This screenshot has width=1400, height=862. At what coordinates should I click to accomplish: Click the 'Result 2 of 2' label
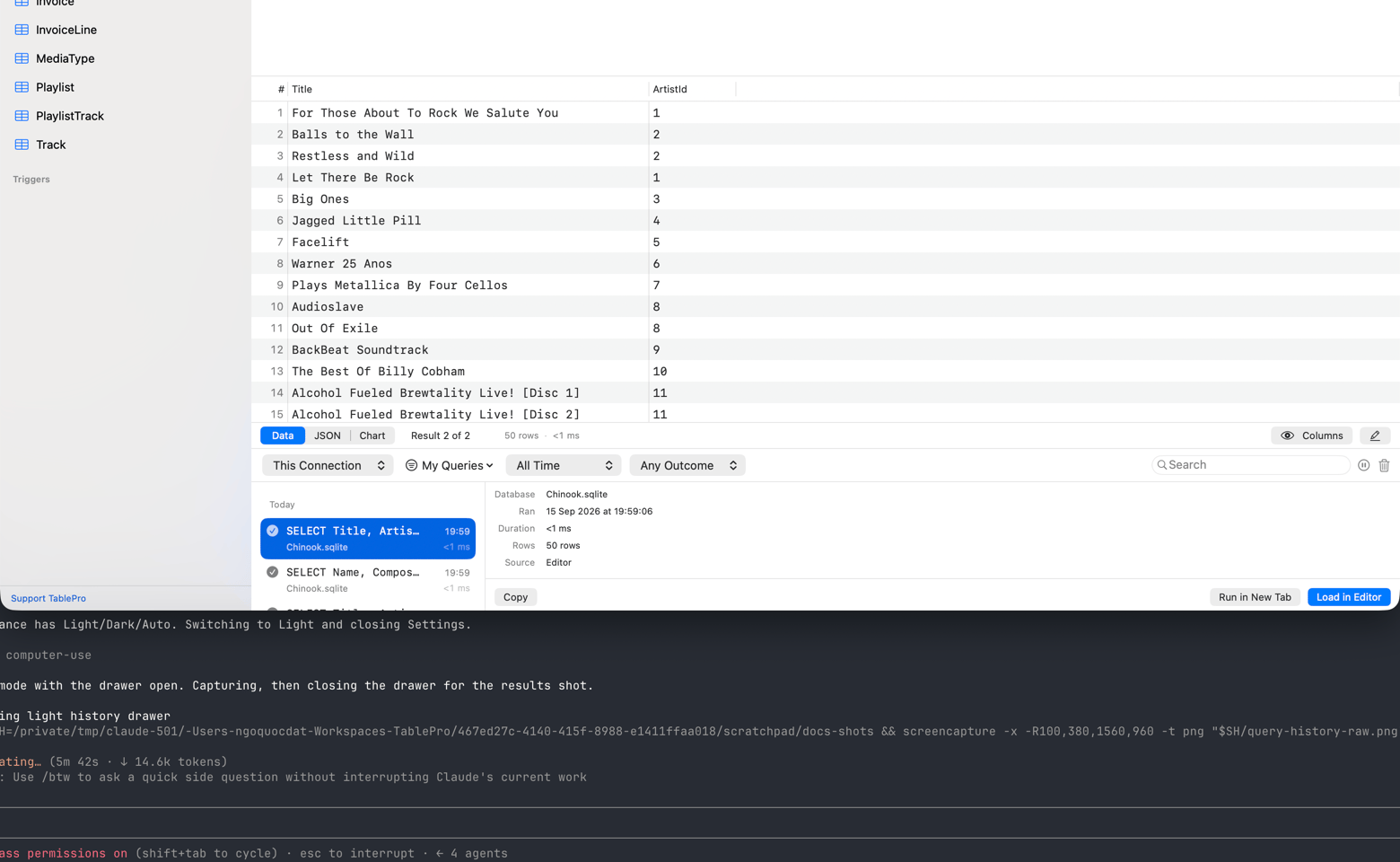[x=441, y=435]
